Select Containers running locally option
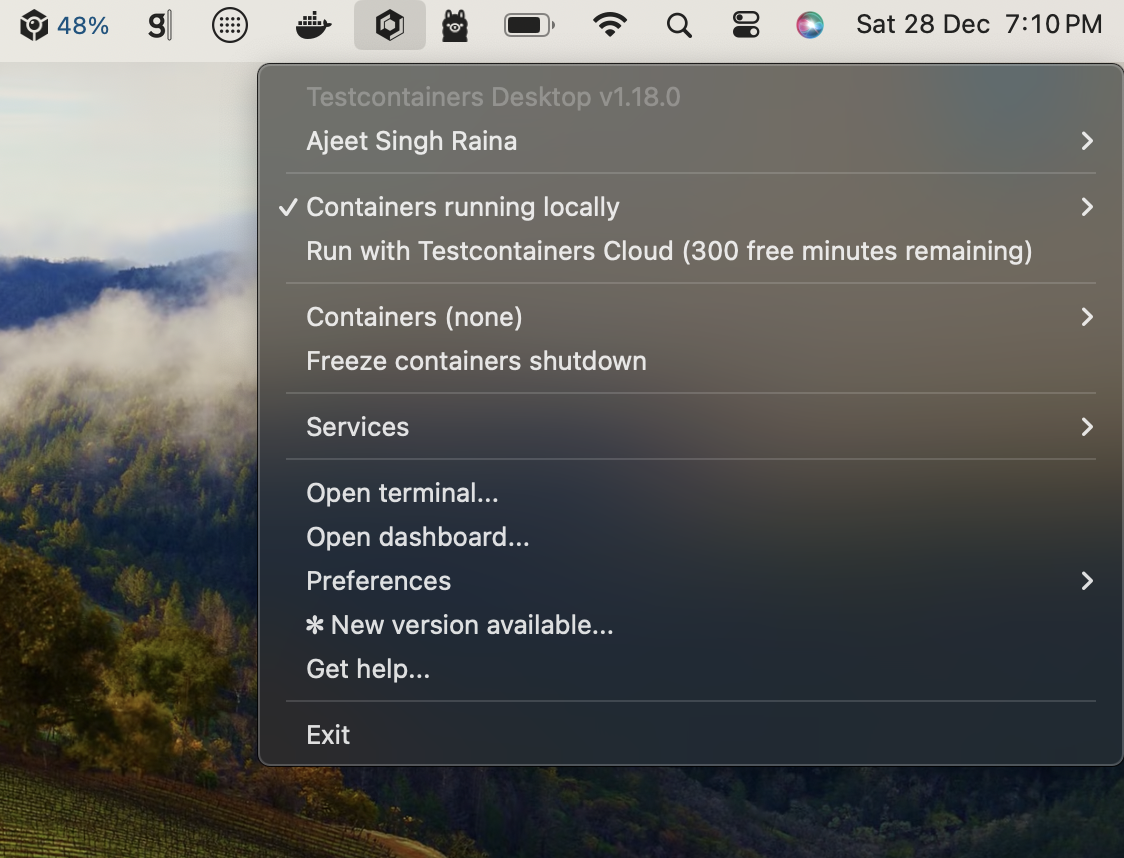1124x858 pixels. point(691,207)
